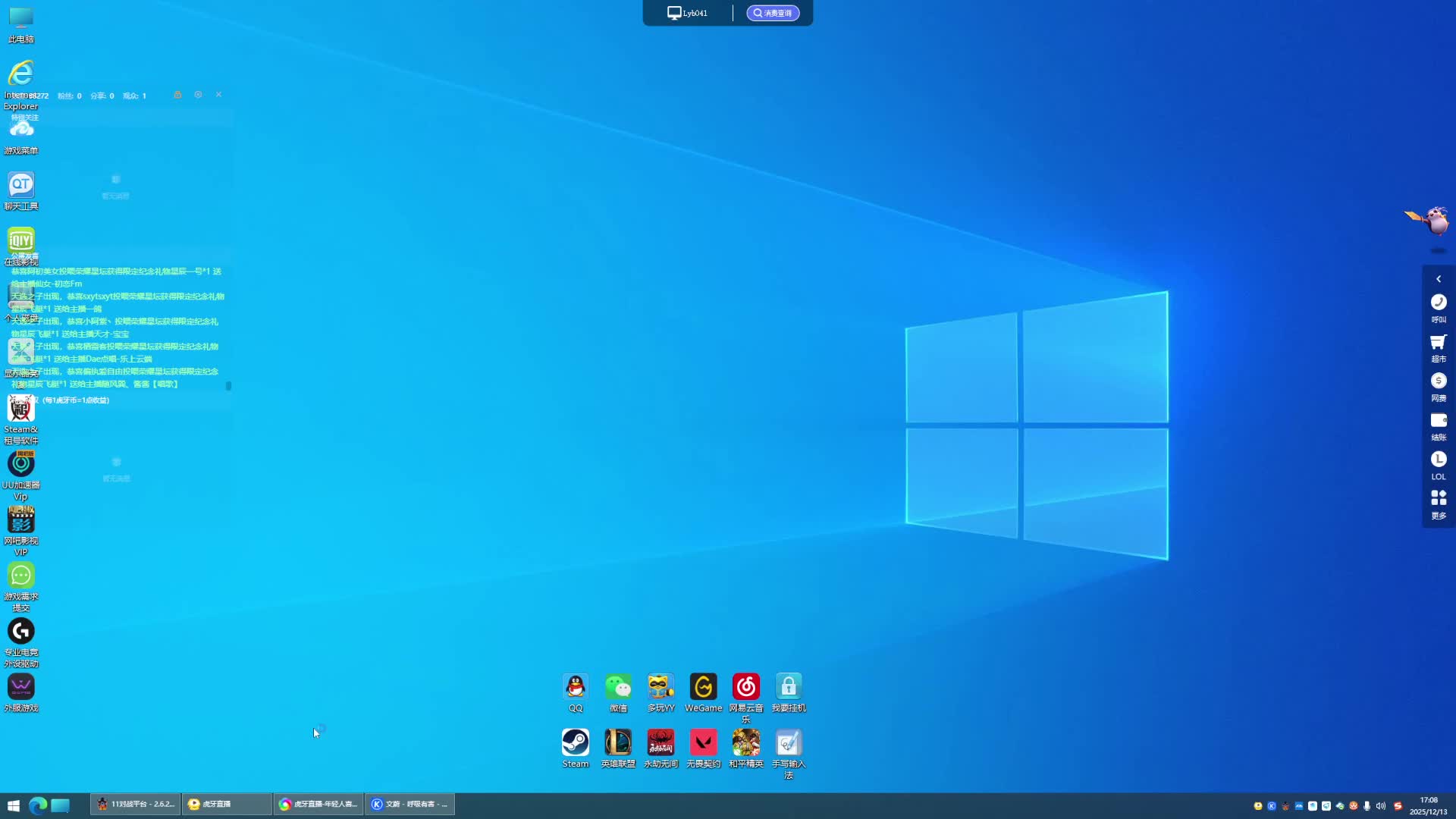Toggle microphone in the system tray

point(1367,806)
